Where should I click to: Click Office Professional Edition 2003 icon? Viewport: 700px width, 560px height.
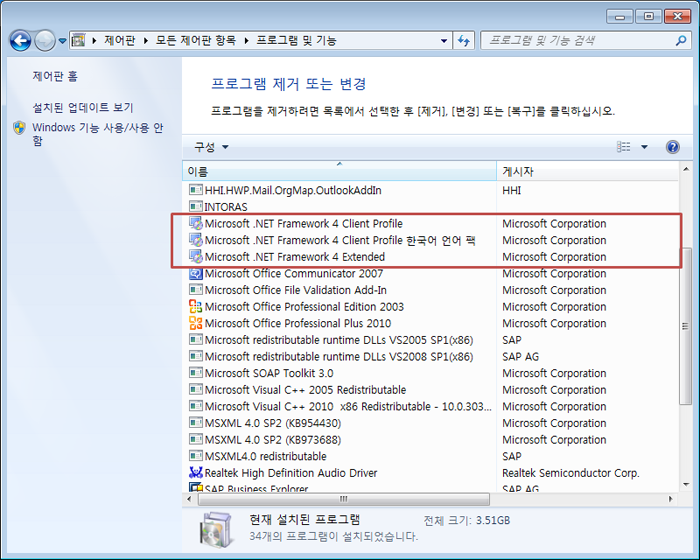click(x=196, y=306)
